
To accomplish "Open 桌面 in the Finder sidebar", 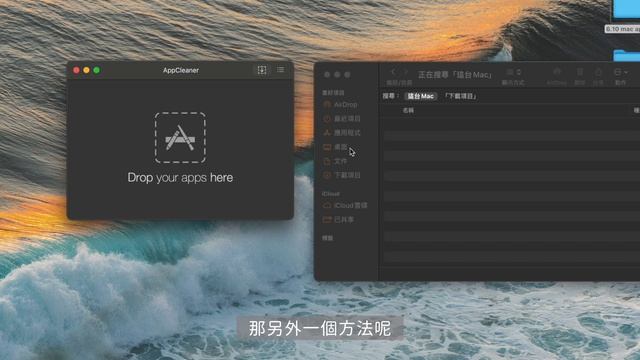I will pyautogui.click(x=336, y=147).
